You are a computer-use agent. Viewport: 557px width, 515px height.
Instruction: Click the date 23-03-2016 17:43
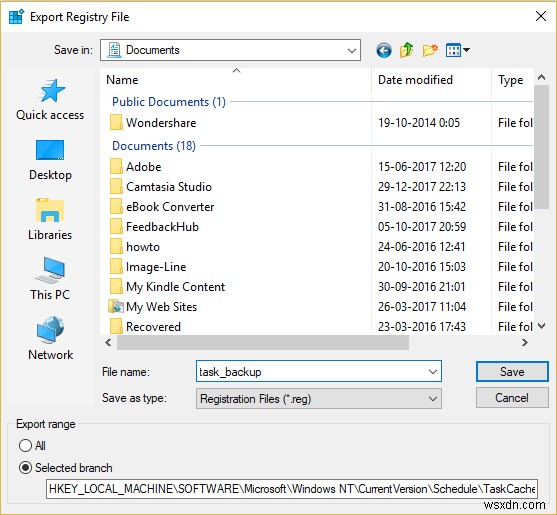coord(422,327)
